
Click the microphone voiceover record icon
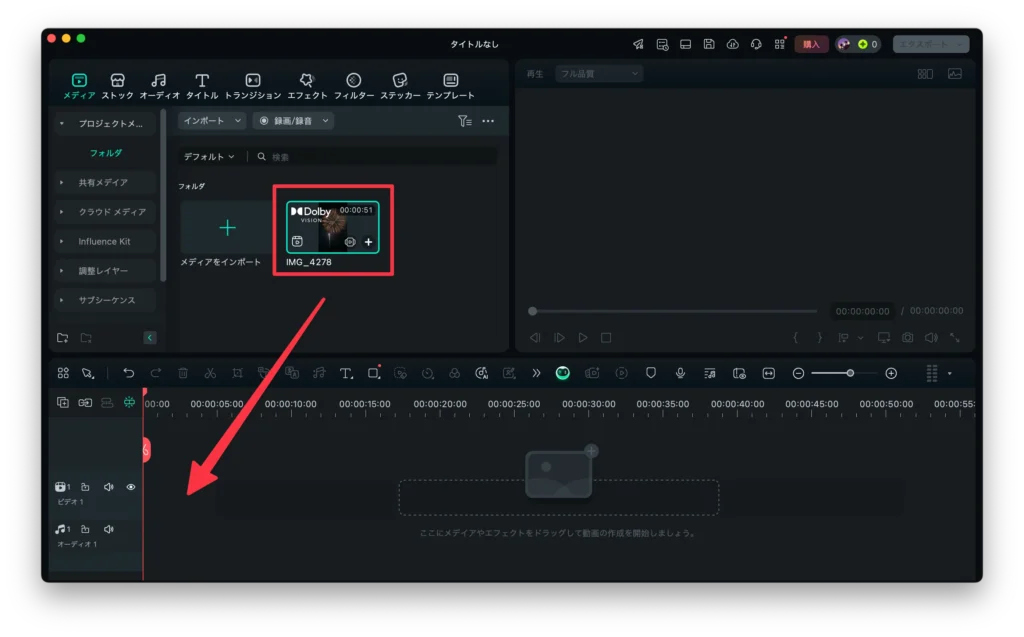[680, 373]
